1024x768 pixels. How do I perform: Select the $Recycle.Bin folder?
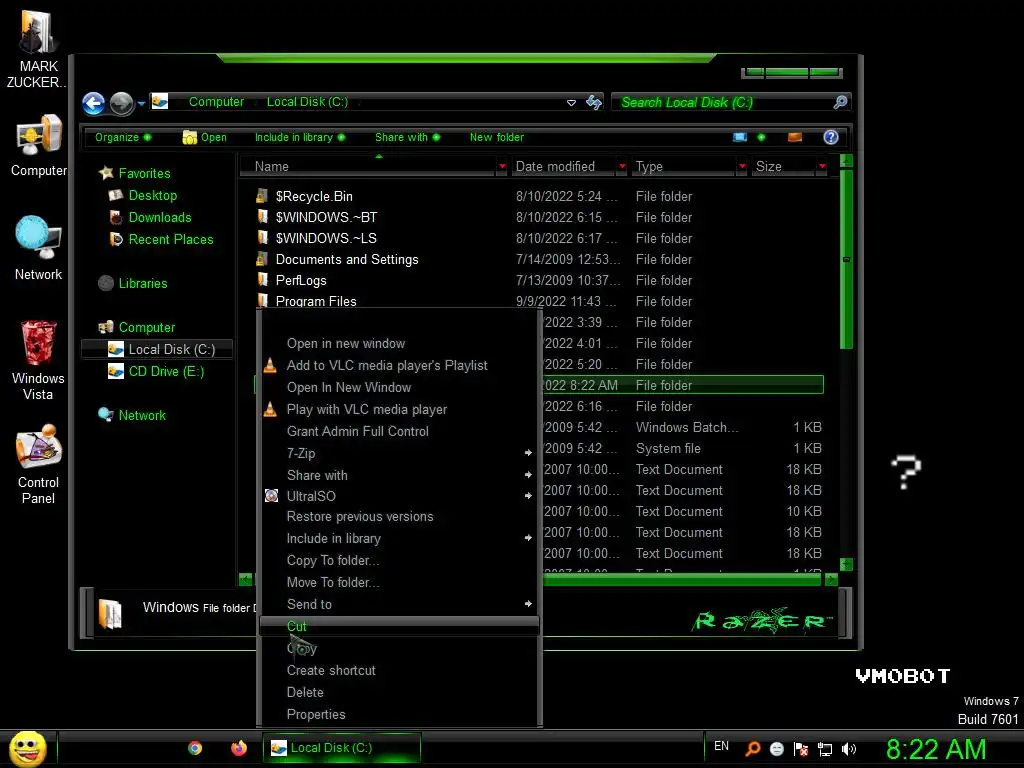(x=313, y=197)
